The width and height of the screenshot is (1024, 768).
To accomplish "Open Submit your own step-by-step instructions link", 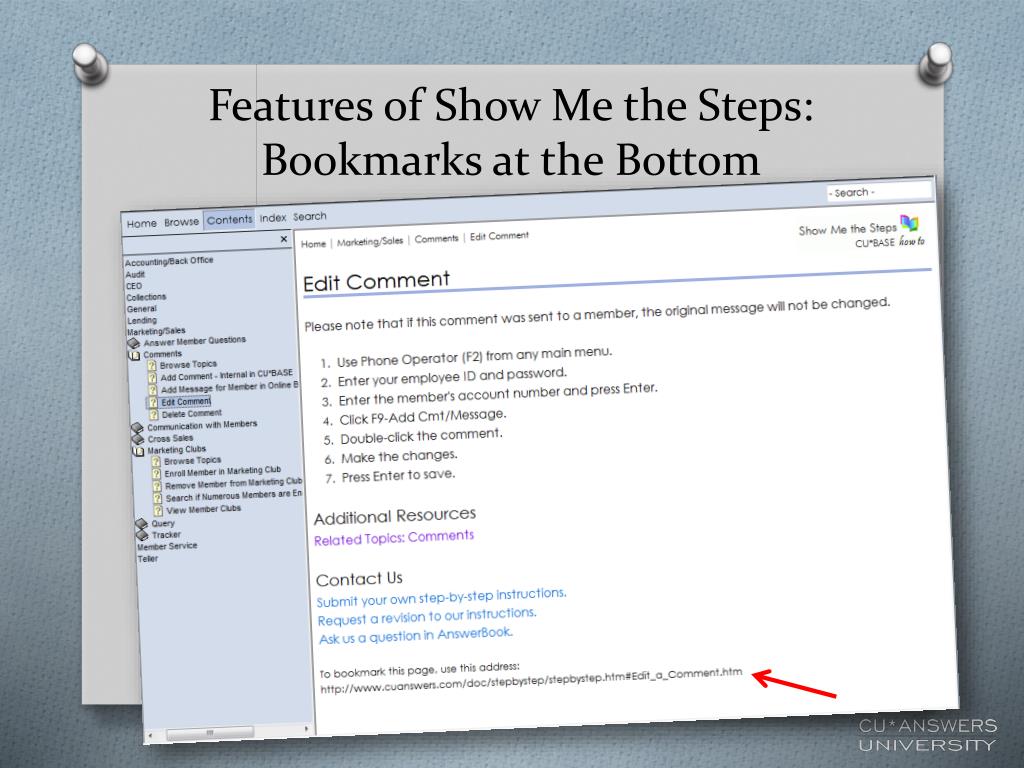I will (441, 597).
